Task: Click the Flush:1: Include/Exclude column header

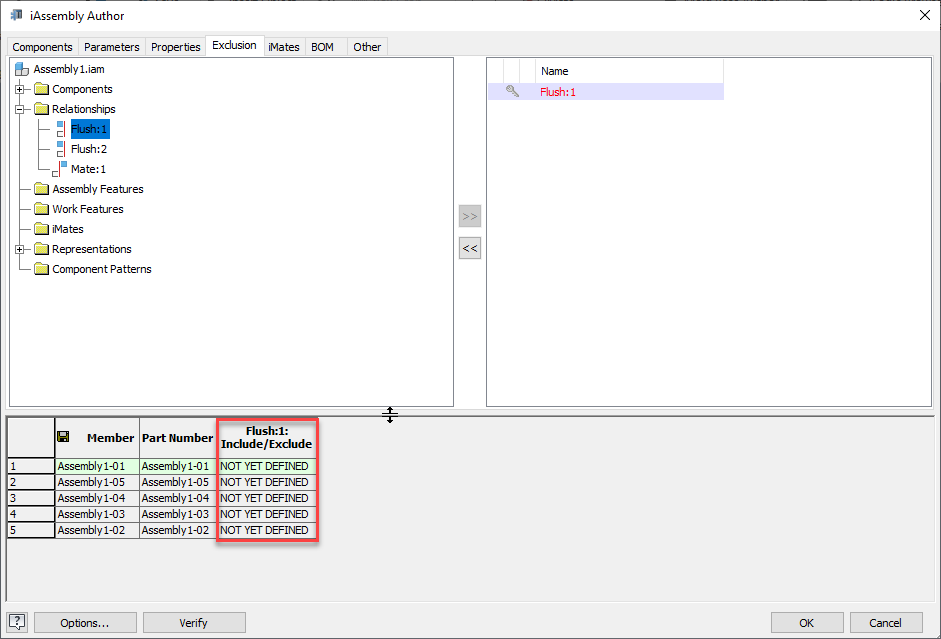Action: tap(266, 438)
